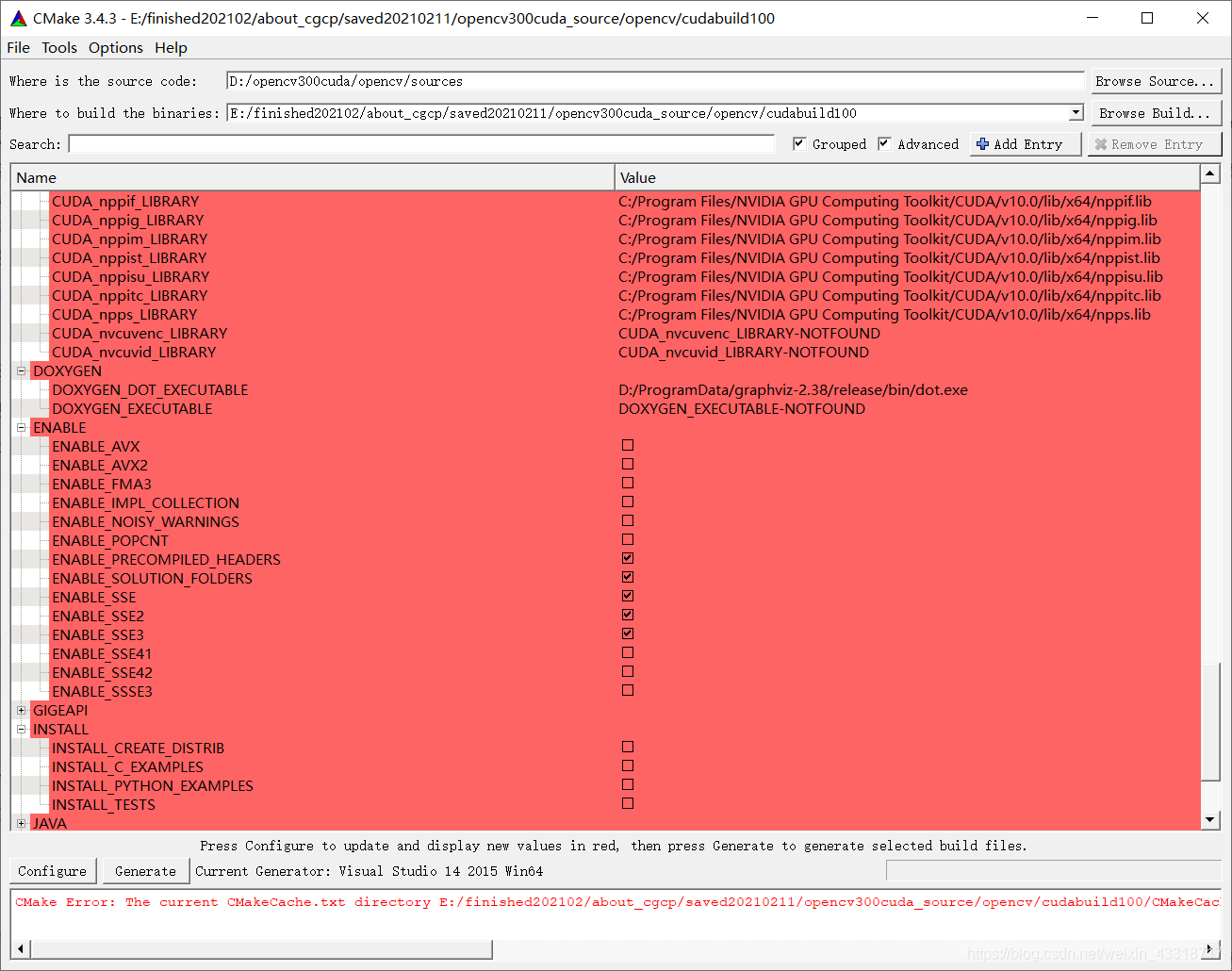Click the vertical scrollbar down arrow
1232x971 pixels.
1210,820
